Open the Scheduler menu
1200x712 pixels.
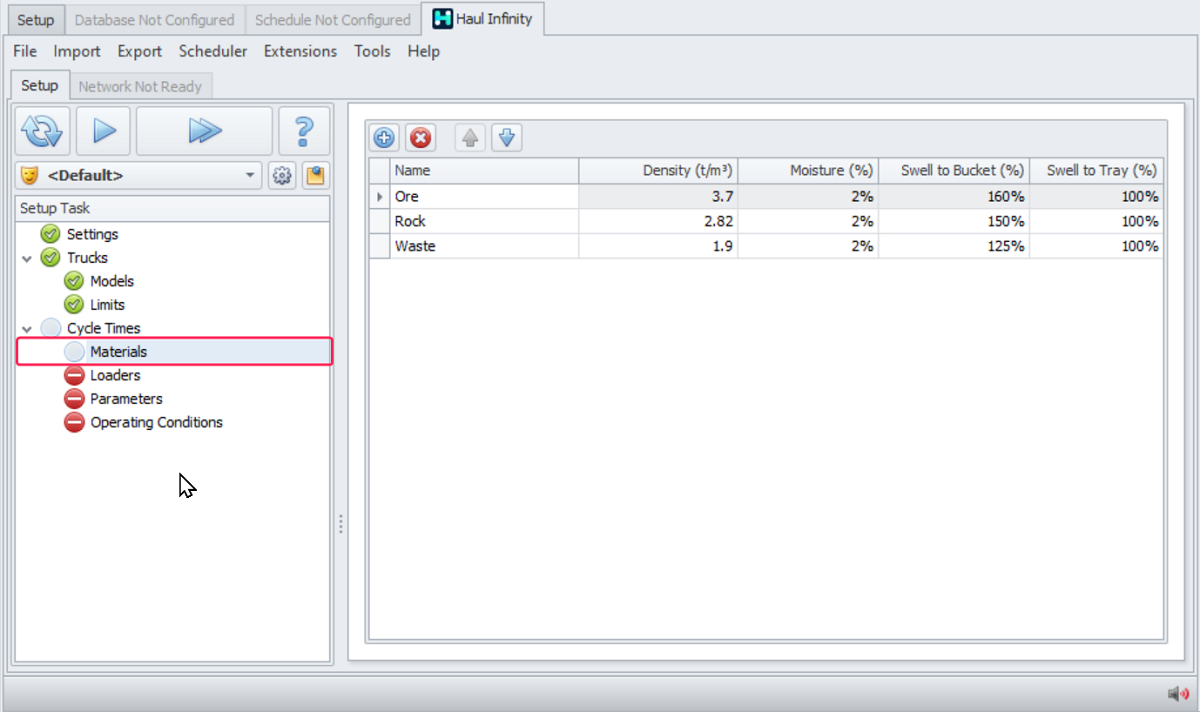click(212, 51)
